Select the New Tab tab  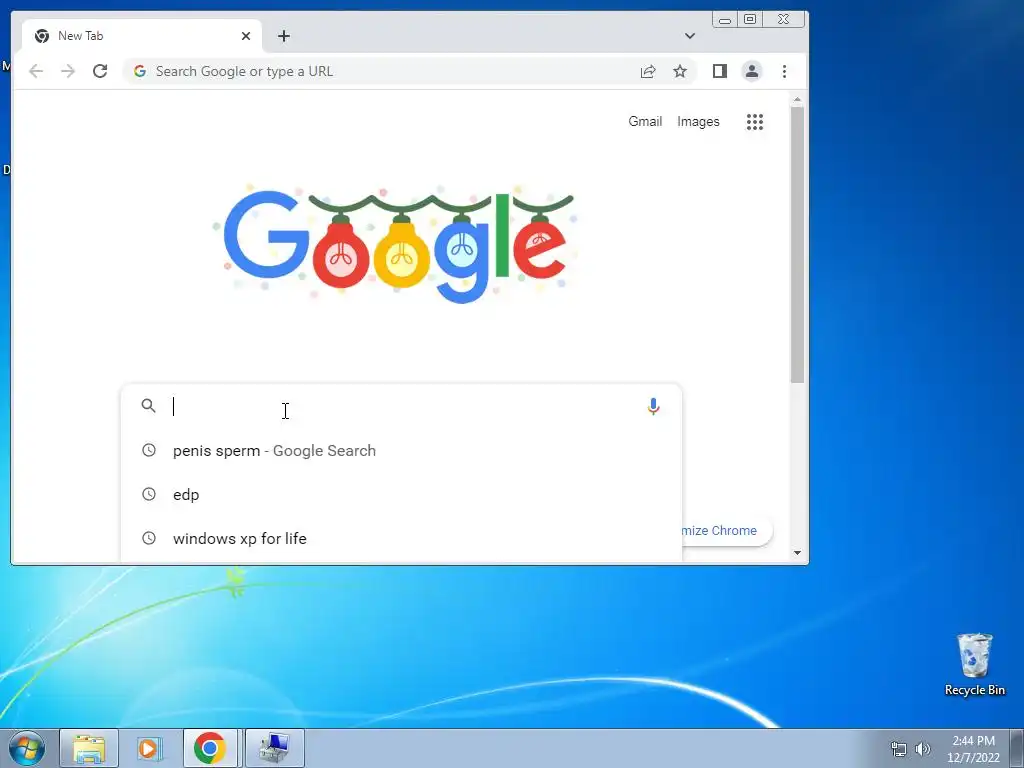pos(142,36)
